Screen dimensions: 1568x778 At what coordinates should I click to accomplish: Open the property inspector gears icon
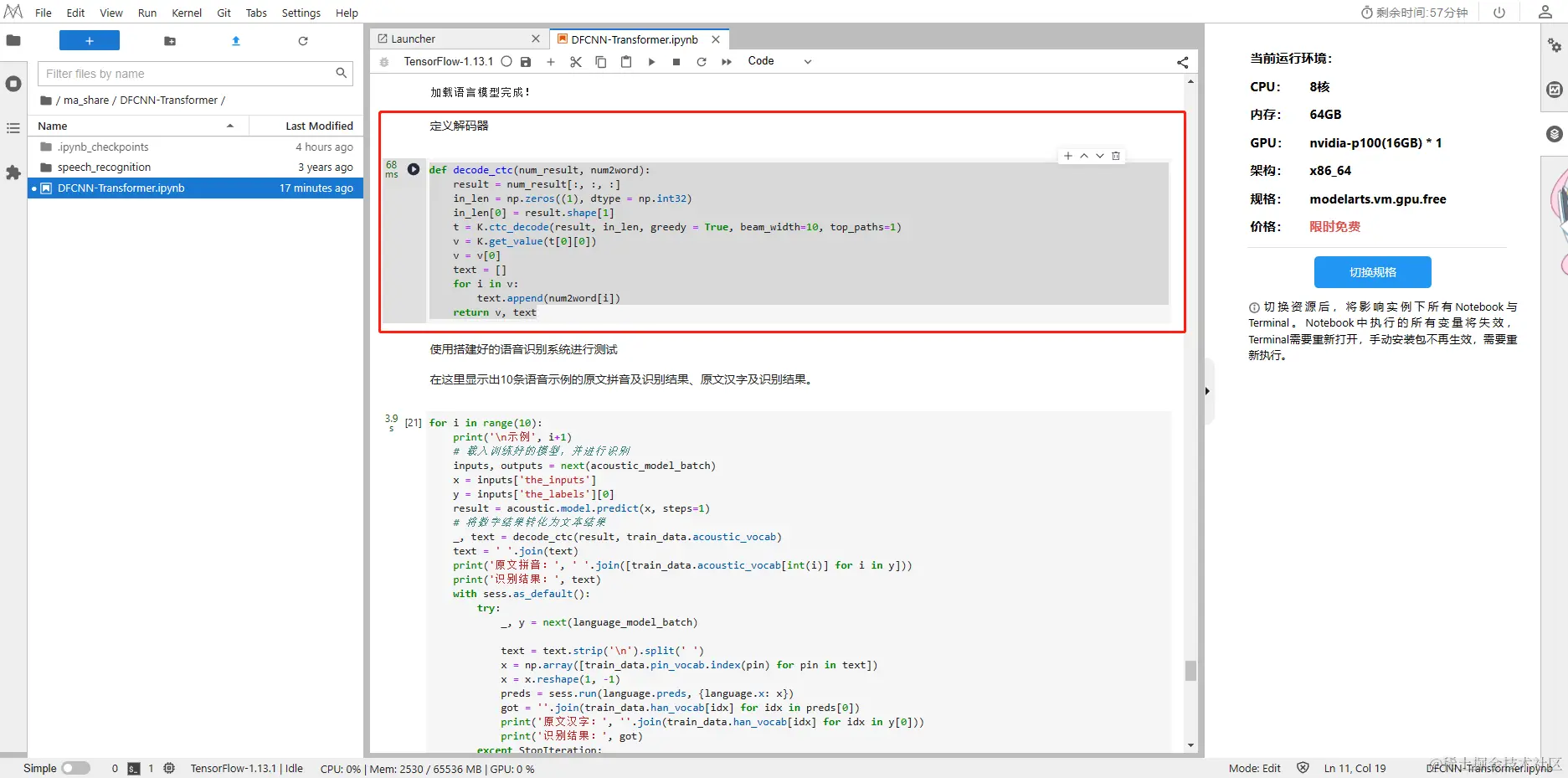[x=1555, y=45]
